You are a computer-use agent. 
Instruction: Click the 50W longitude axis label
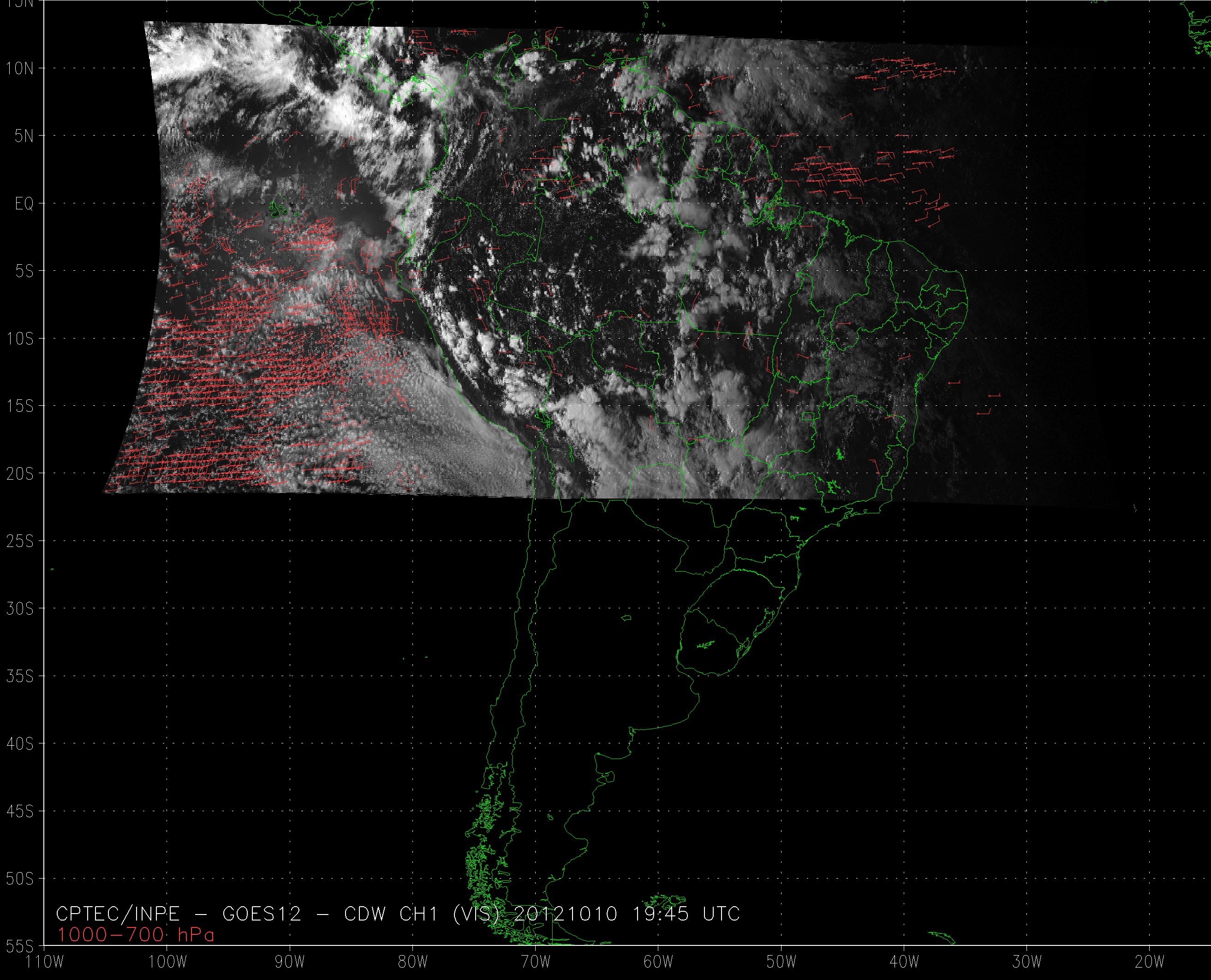pos(781,961)
